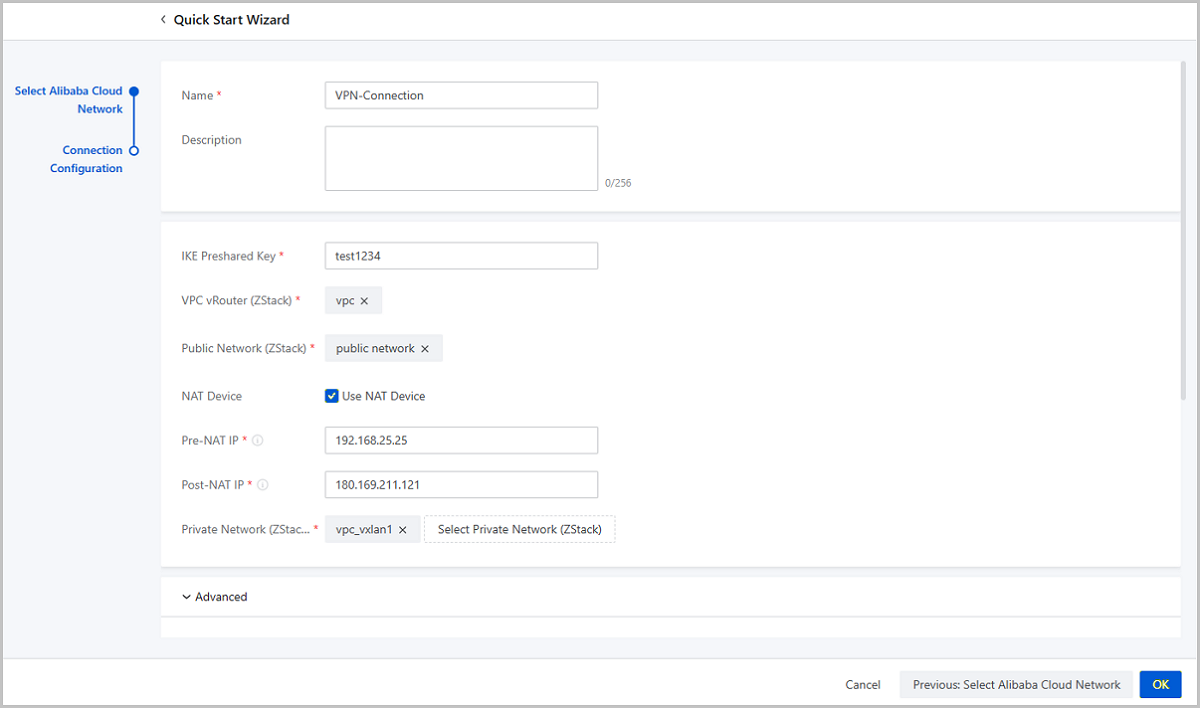Focus the IKE Preshared Key field
This screenshot has height=708, width=1200.
461,256
